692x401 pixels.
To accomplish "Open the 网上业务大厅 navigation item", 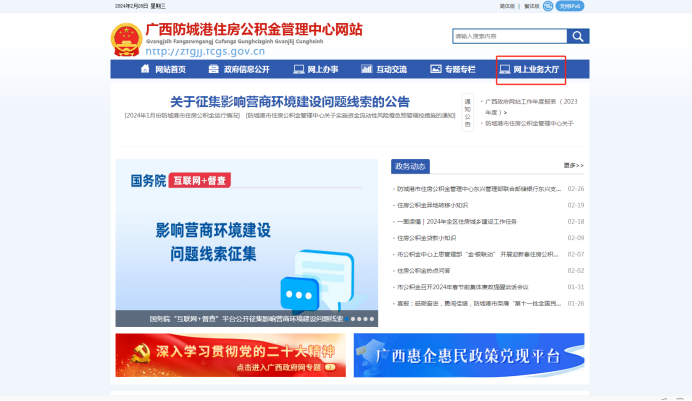I will [x=530, y=70].
